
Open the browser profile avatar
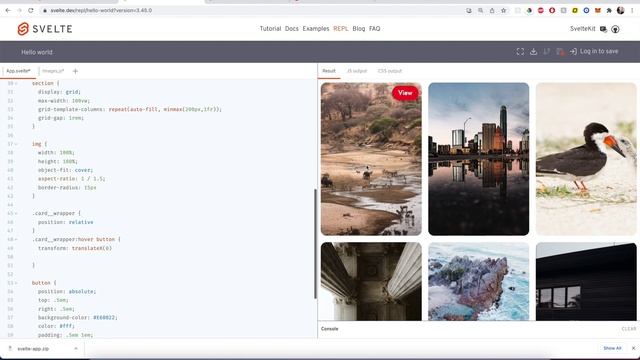[620, 11]
